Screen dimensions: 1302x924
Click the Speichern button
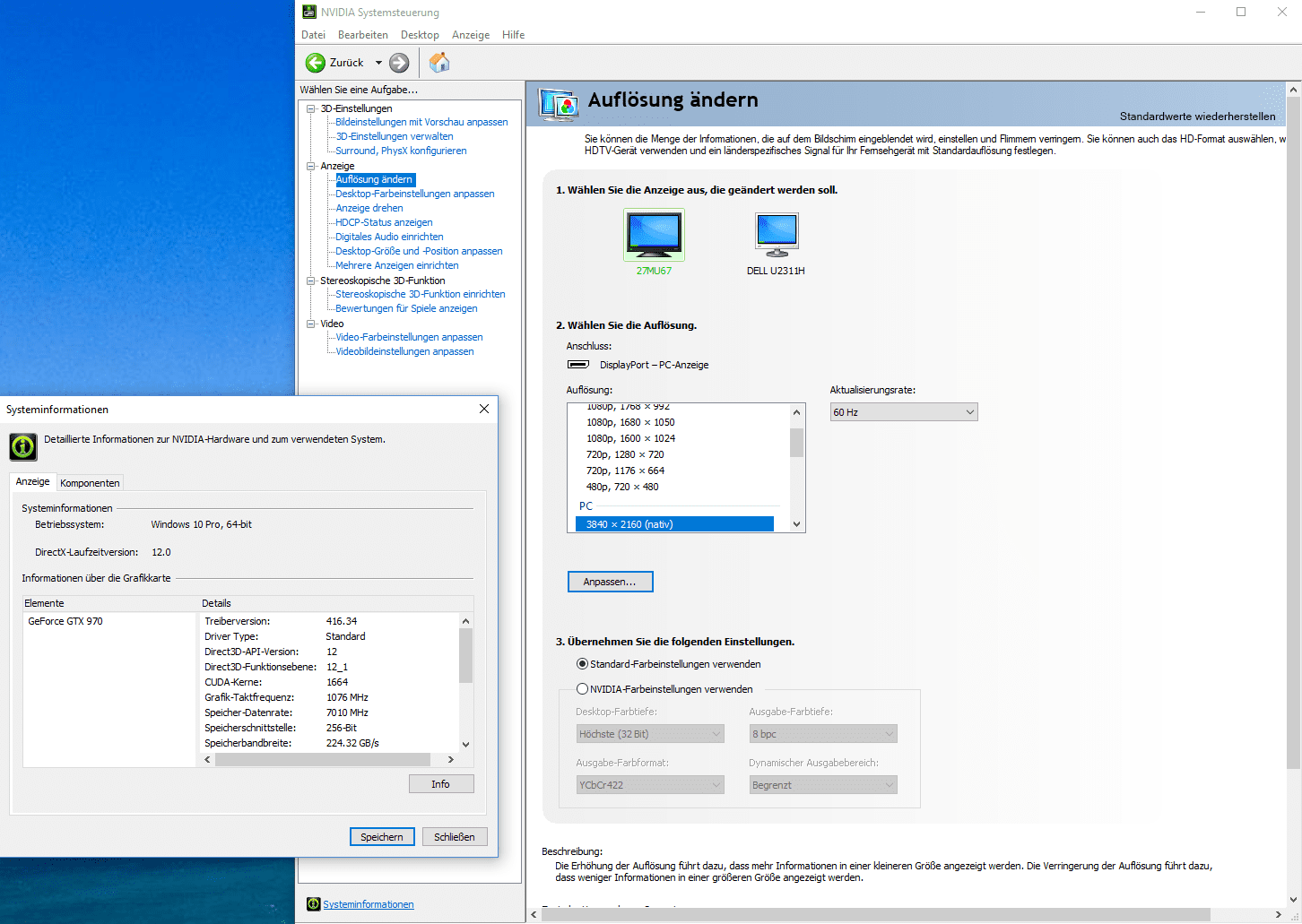click(x=382, y=837)
